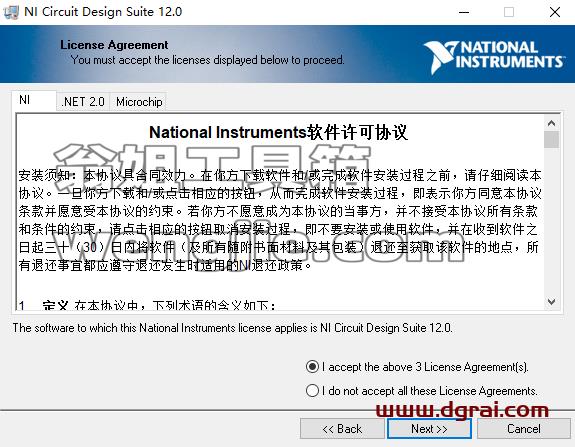
Task: Click the license scrollbar thumb
Action: [x=551, y=140]
